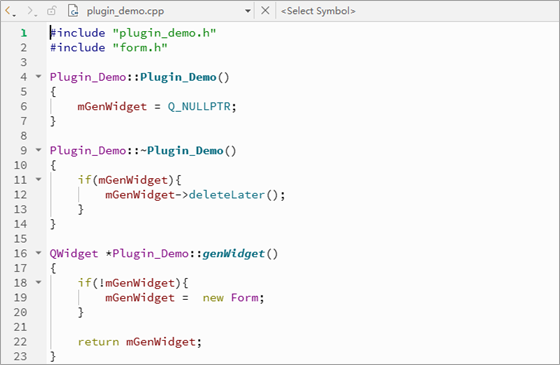560x365 pixels.
Task: Fold the if(!mGenWidget) block at line 18
Action: point(39,282)
